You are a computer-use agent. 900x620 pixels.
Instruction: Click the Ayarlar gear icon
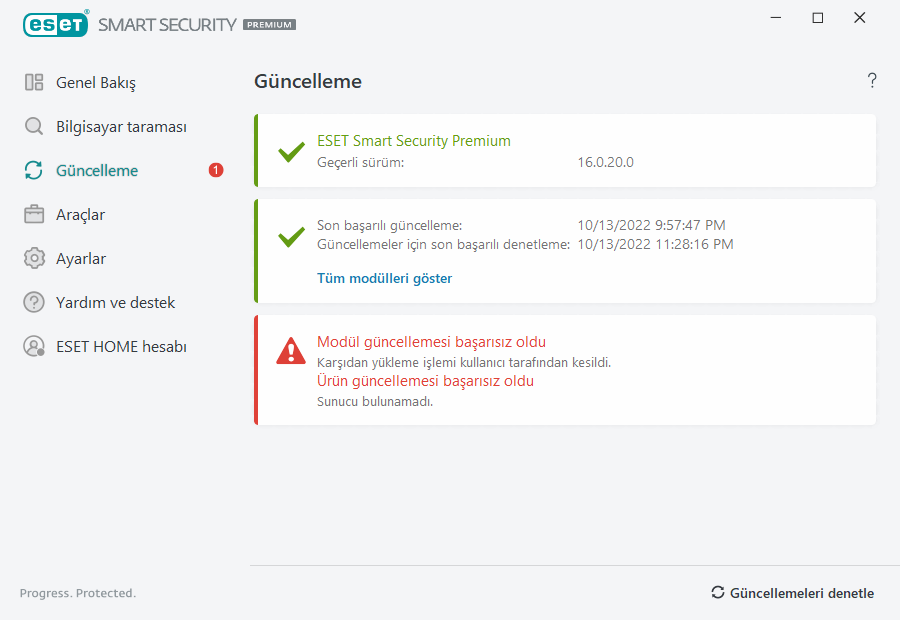click(34, 259)
